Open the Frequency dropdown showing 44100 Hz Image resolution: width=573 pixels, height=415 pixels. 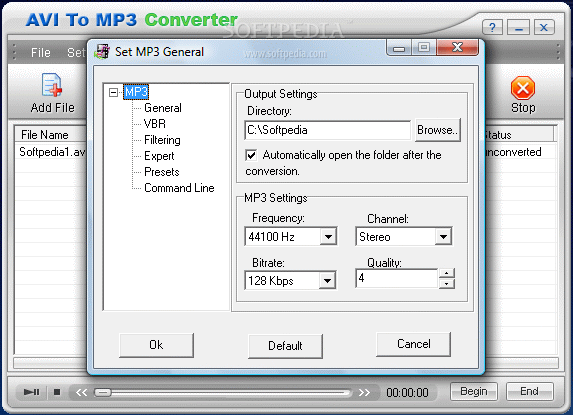328,237
